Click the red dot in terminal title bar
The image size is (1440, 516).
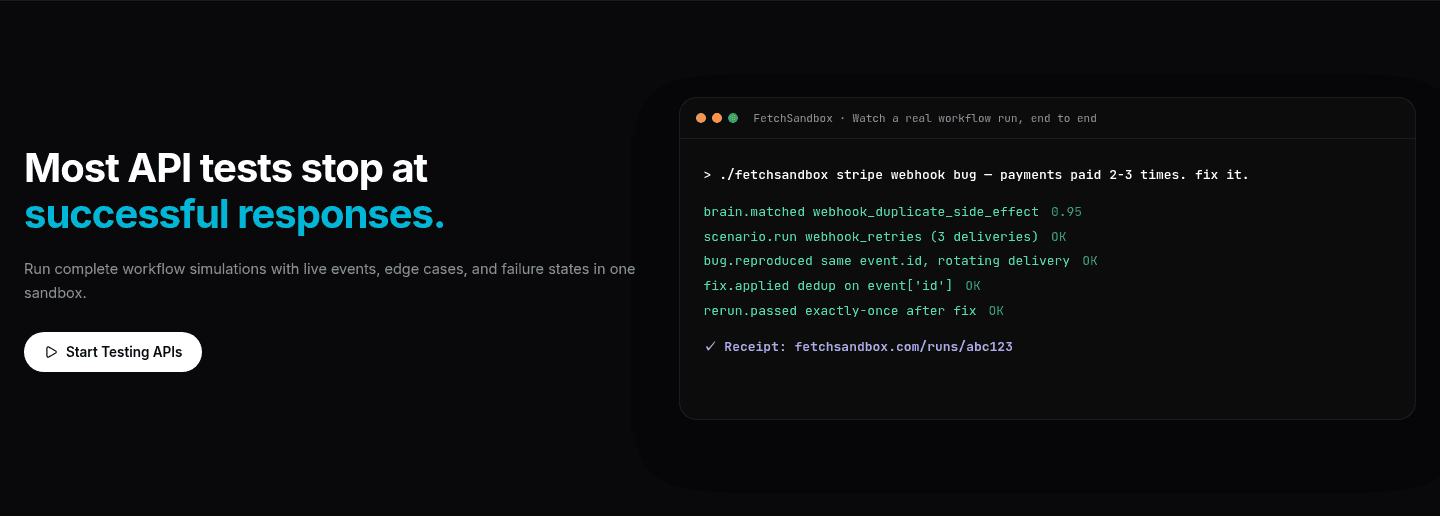pos(701,118)
